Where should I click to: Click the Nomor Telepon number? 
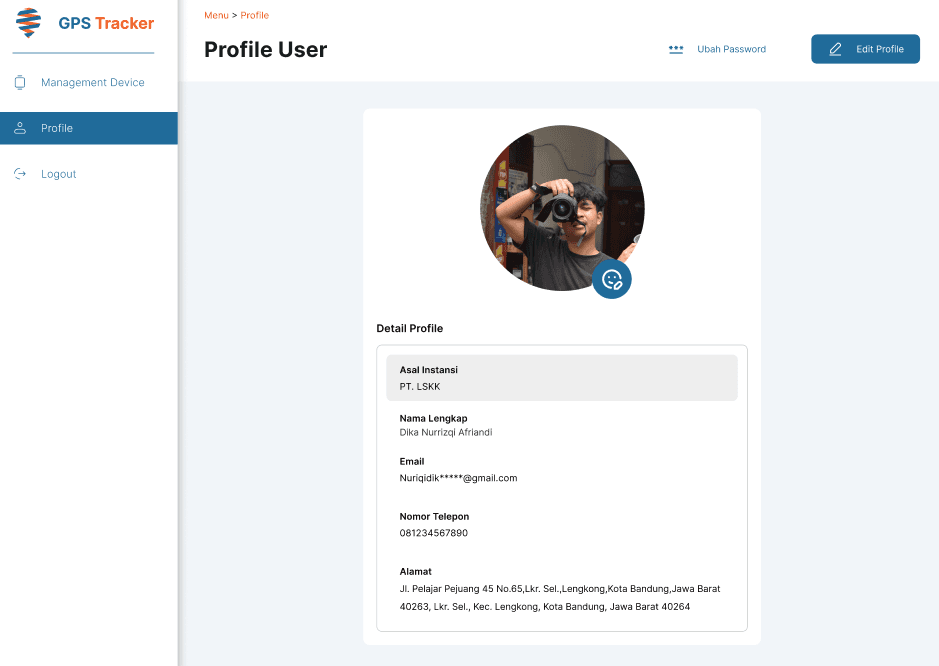(433, 533)
